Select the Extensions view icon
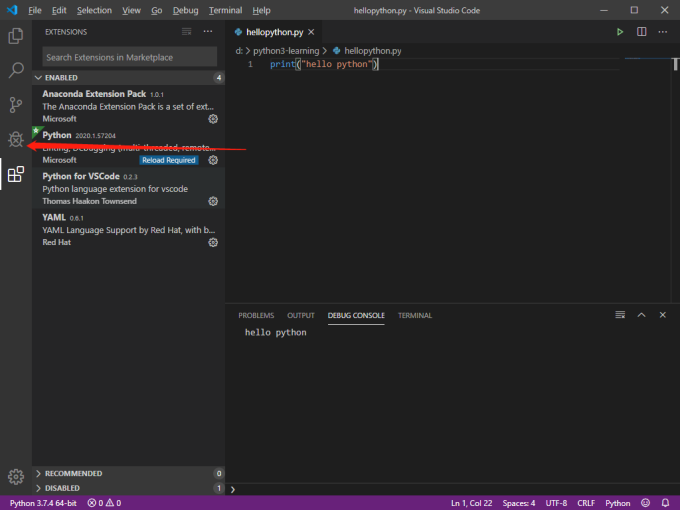The height and width of the screenshot is (510, 680). [x=16, y=174]
